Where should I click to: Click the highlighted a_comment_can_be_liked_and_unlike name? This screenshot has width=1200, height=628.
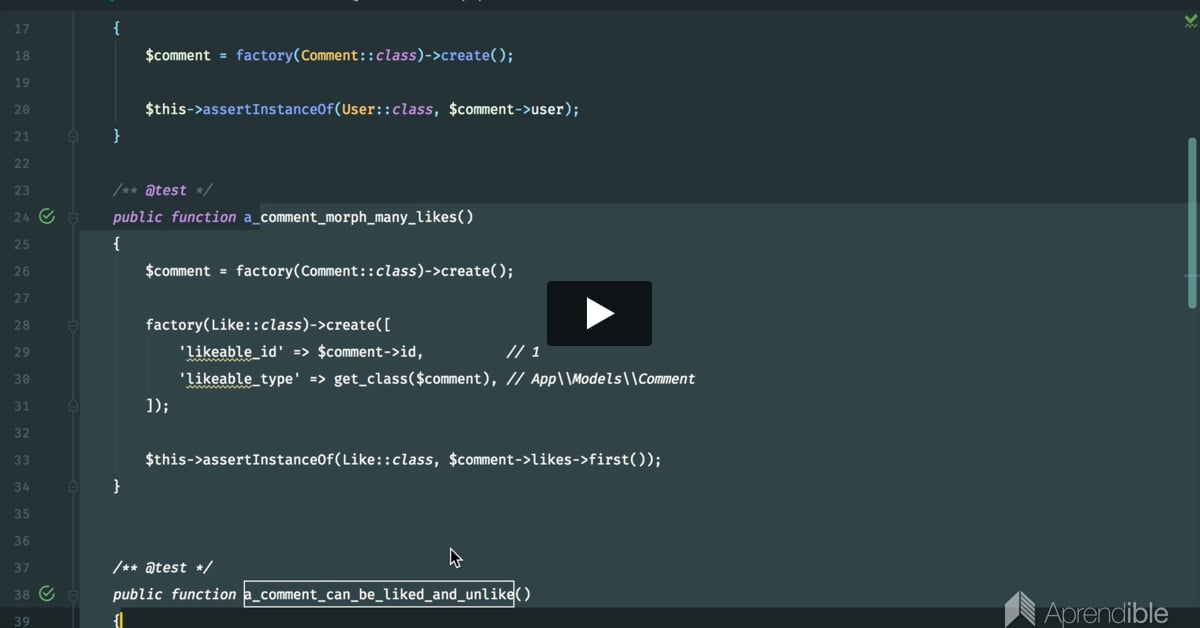coord(379,594)
